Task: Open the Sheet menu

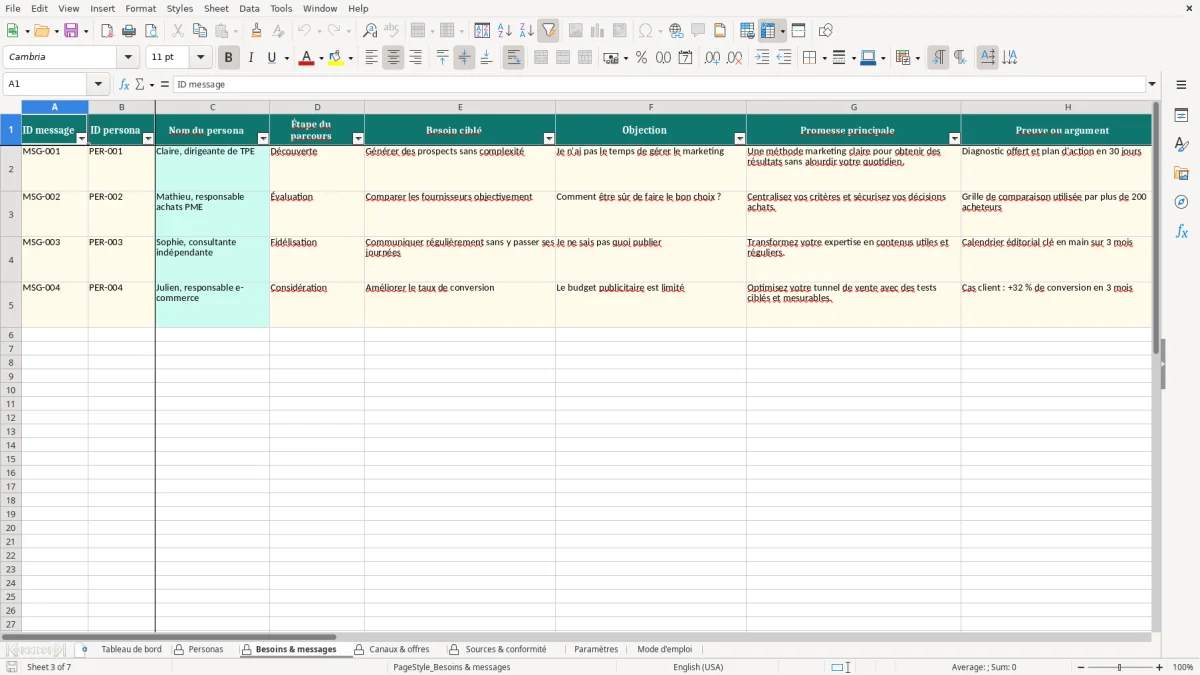Action: [x=216, y=8]
